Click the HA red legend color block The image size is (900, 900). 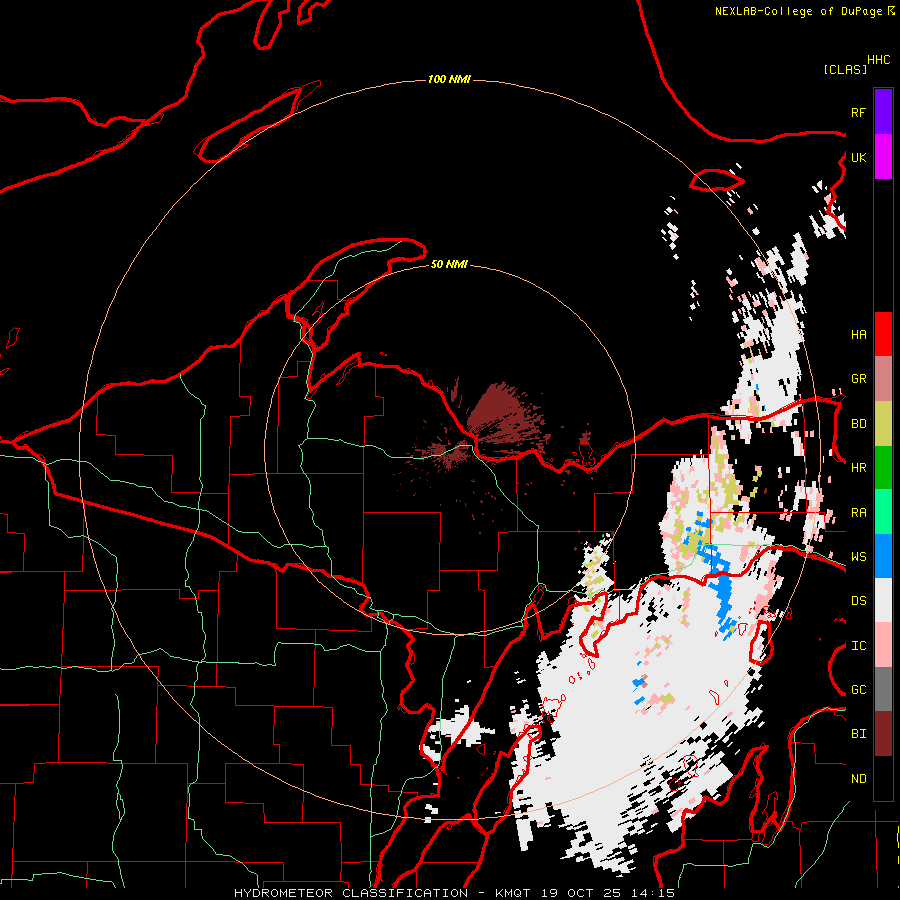point(883,334)
